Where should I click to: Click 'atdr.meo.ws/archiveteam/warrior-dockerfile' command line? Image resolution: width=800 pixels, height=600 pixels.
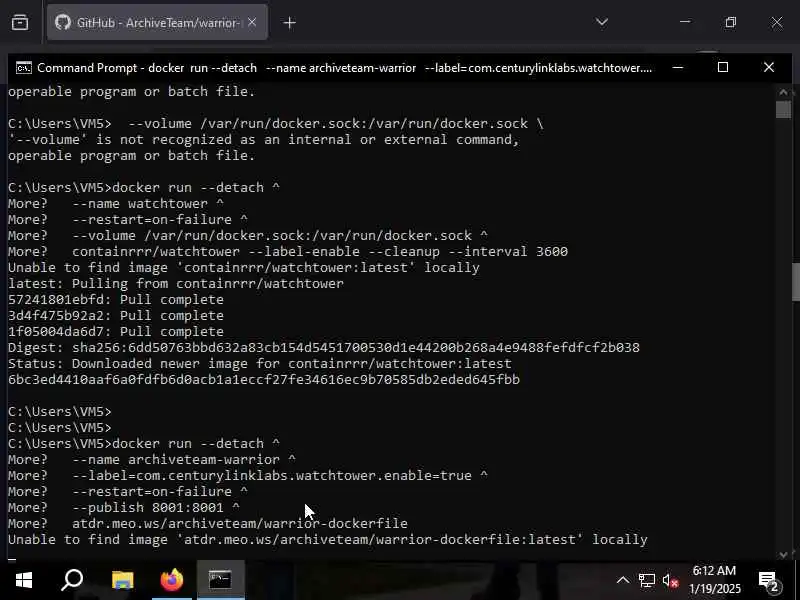coord(240,523)
